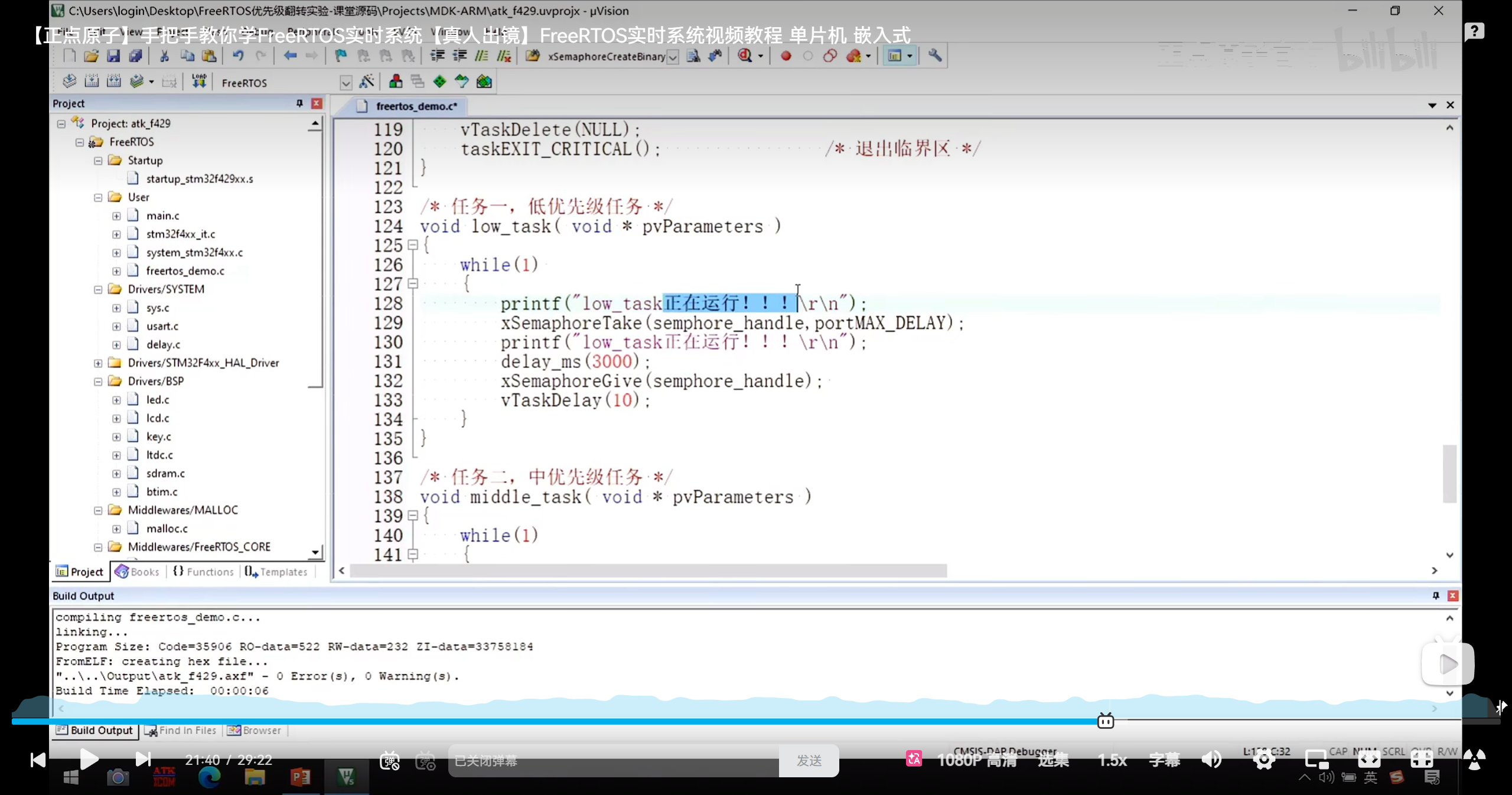
Task: Change the 1.5x playback speed
Action: point(1112,760)
